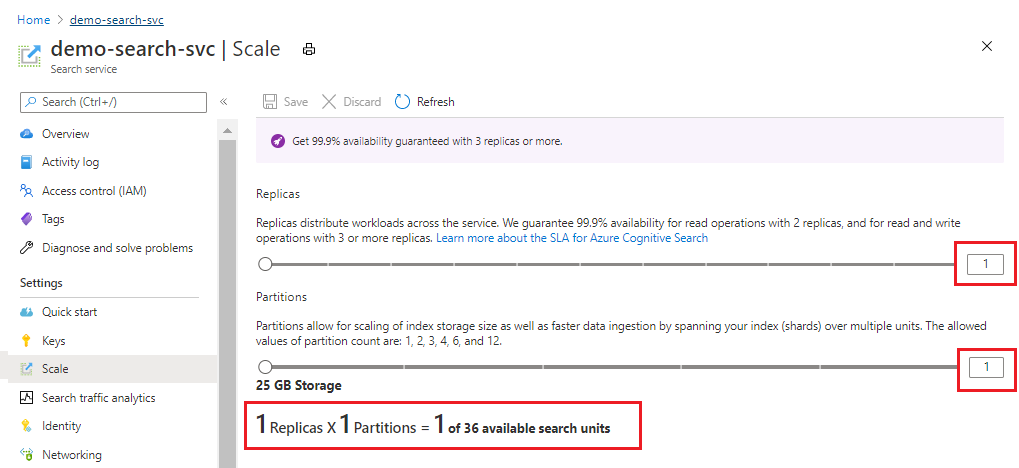This screenshot has width=1019, height=468.
Task: Click the print icon beside the Scale title
Action: point(309,49)
